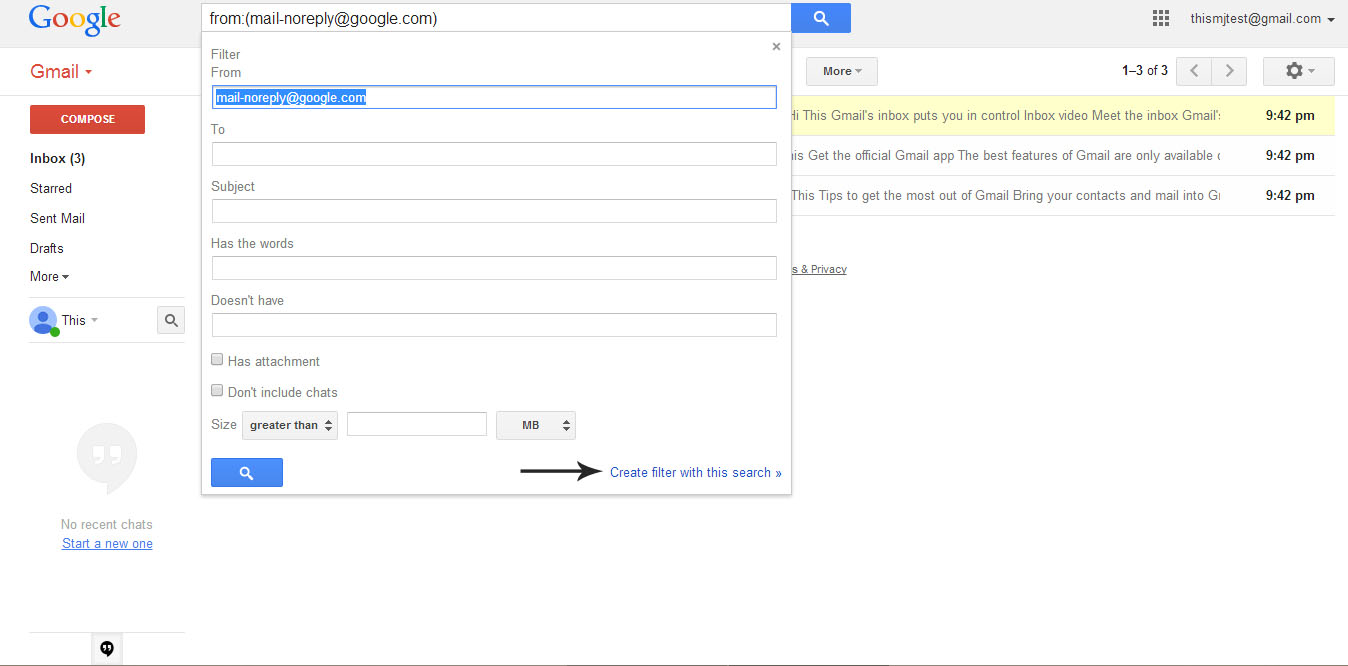Tick the Don't include chats checkbox
1348x666 pixels.
coord(217,391)
